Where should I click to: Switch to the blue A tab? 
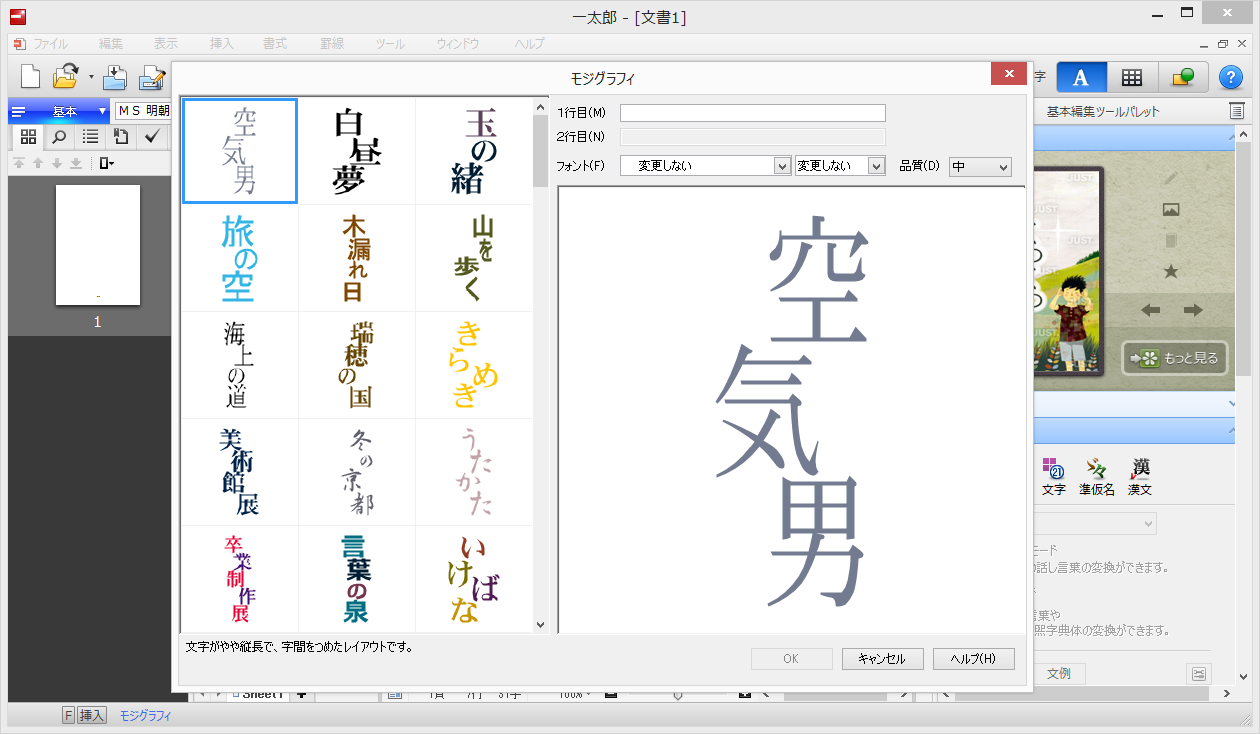click(x=1081, y=78)
